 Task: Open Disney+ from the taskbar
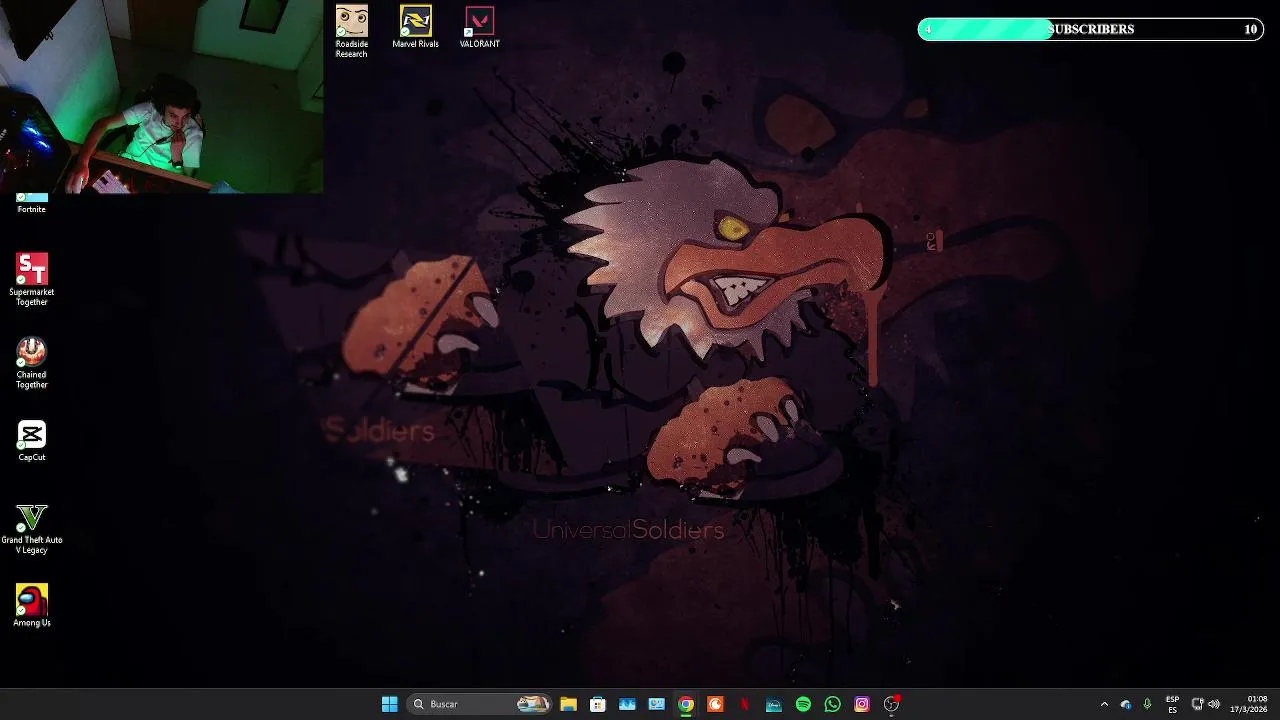pos(774,704)
